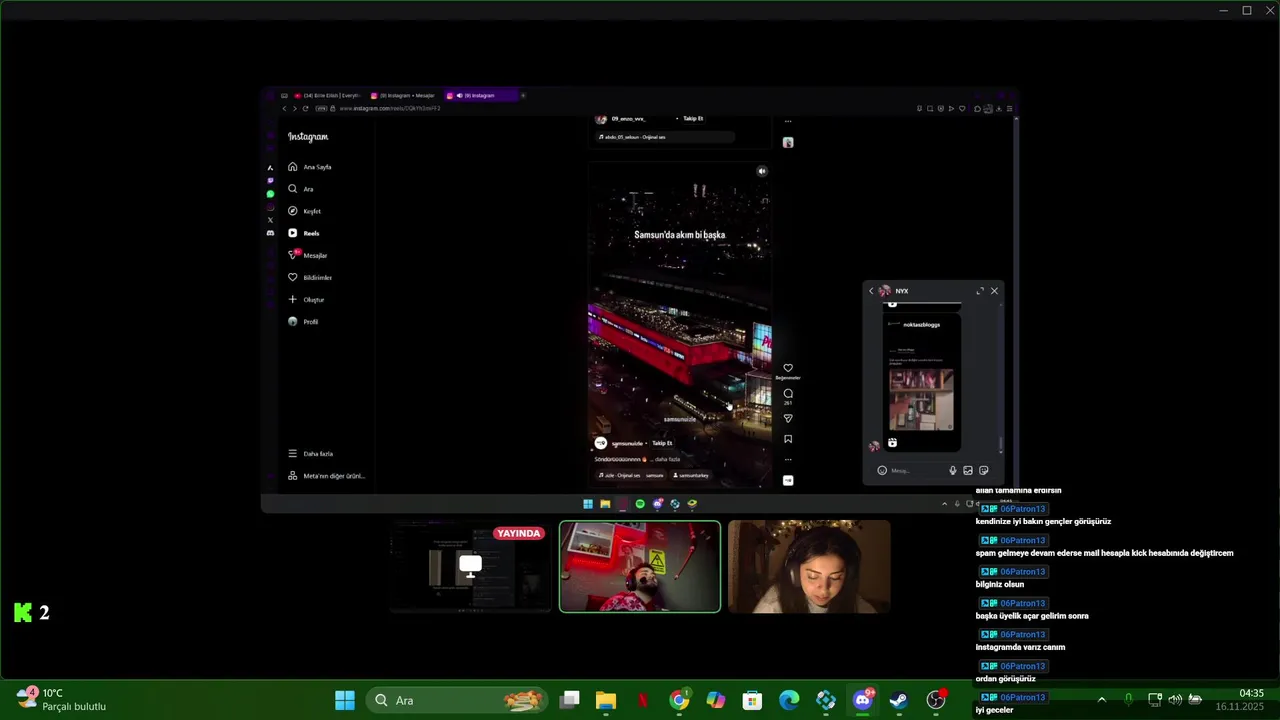Viewport: 1280px width, 720px height.
Task: Expand the caption via daha fazla
Action: 667,459
